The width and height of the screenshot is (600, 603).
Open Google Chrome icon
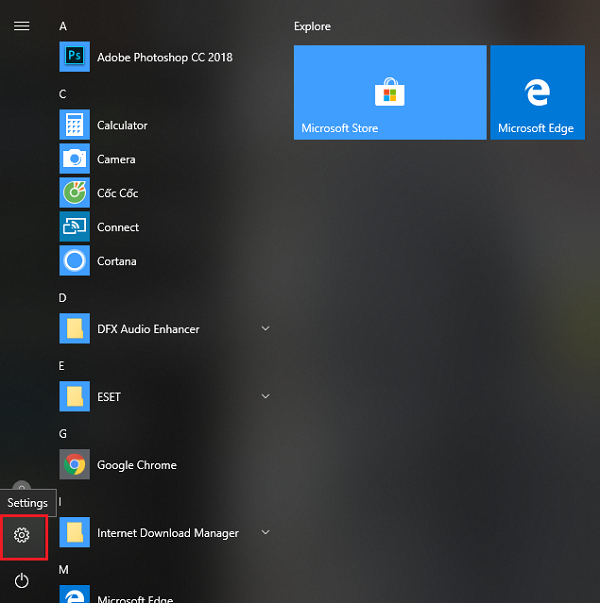point(74,465)
